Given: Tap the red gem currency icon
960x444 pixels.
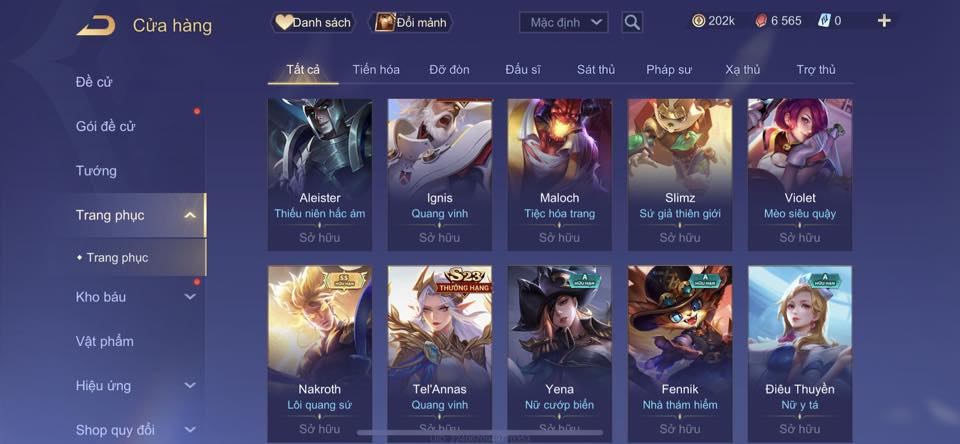Looking at the screenshot, I should click(x=760, y=21).
